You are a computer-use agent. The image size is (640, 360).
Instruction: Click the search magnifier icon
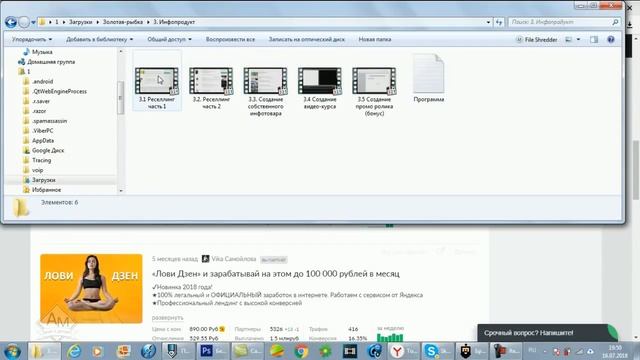615,22
